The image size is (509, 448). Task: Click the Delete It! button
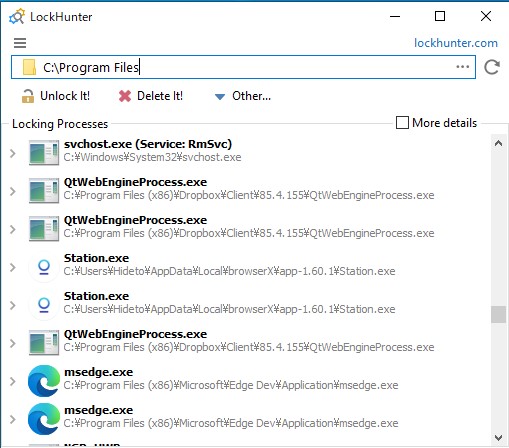[151, 96]
